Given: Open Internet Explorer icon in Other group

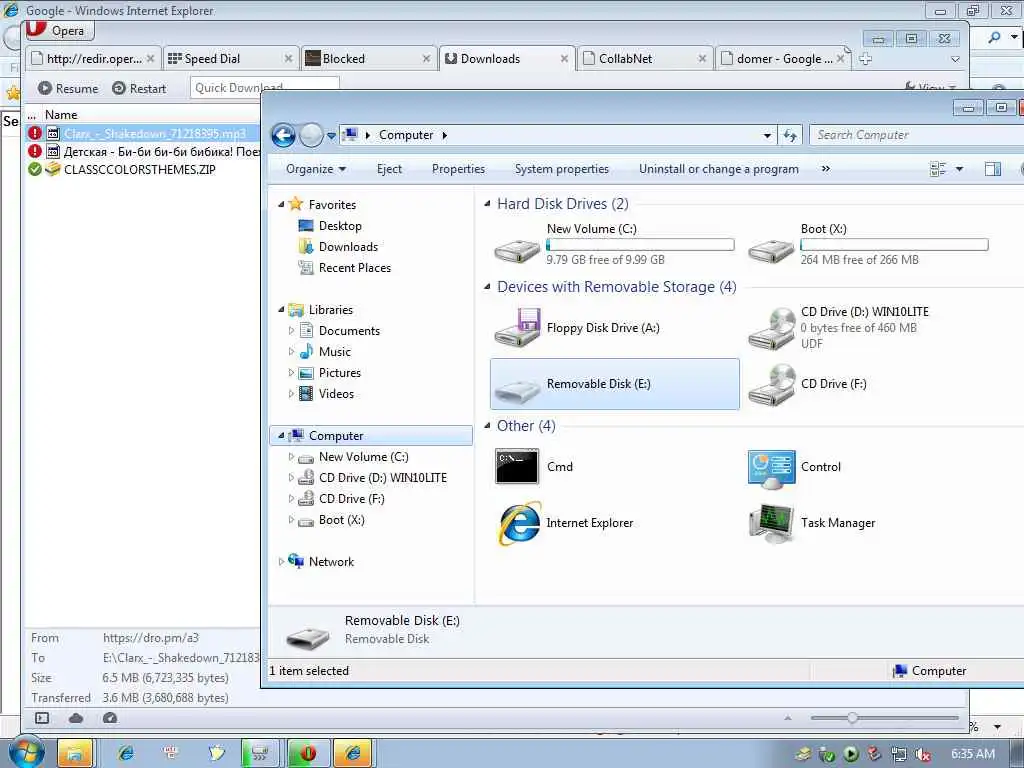Looking at the screenshot, I should tap(520, 522).
